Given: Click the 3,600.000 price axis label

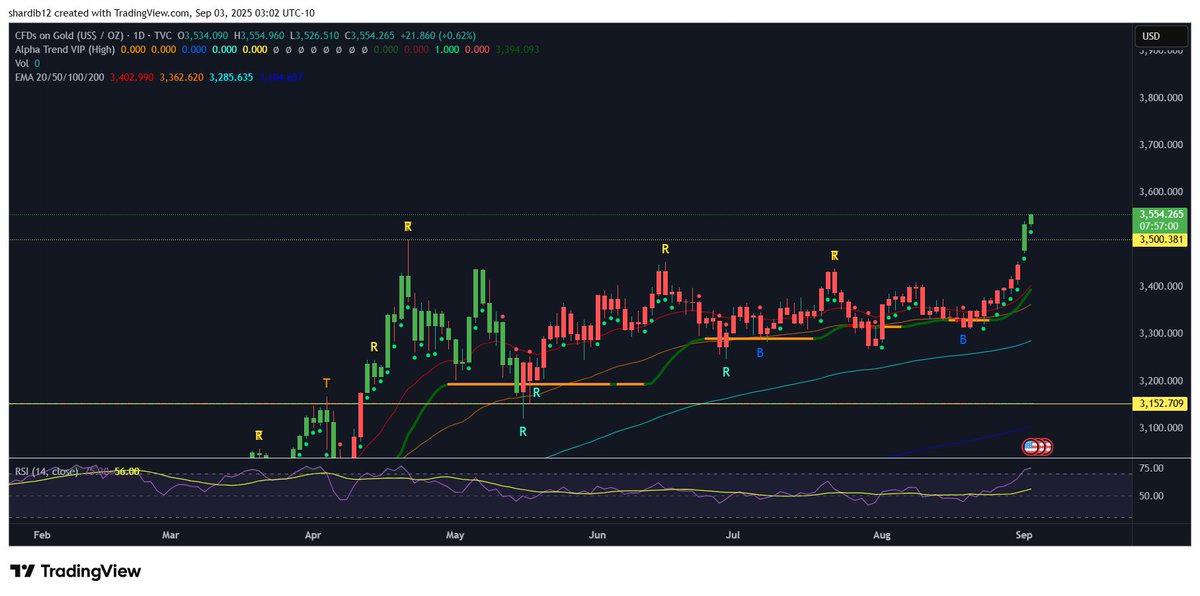Looking at the screenshot, I should [1162, 192].
